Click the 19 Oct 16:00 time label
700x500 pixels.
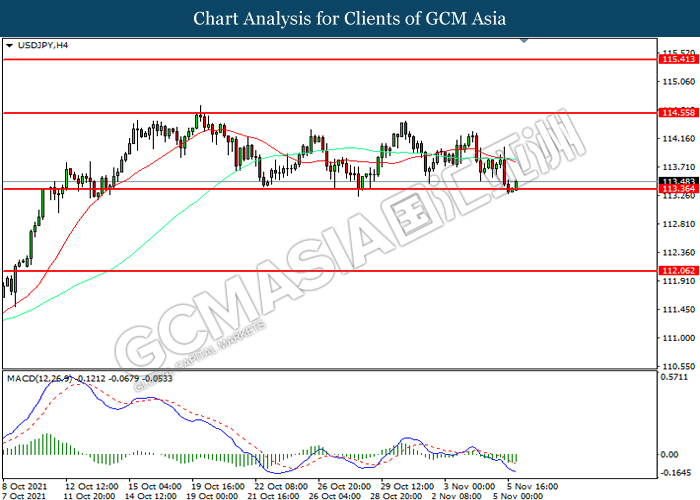tap(218, 487)
